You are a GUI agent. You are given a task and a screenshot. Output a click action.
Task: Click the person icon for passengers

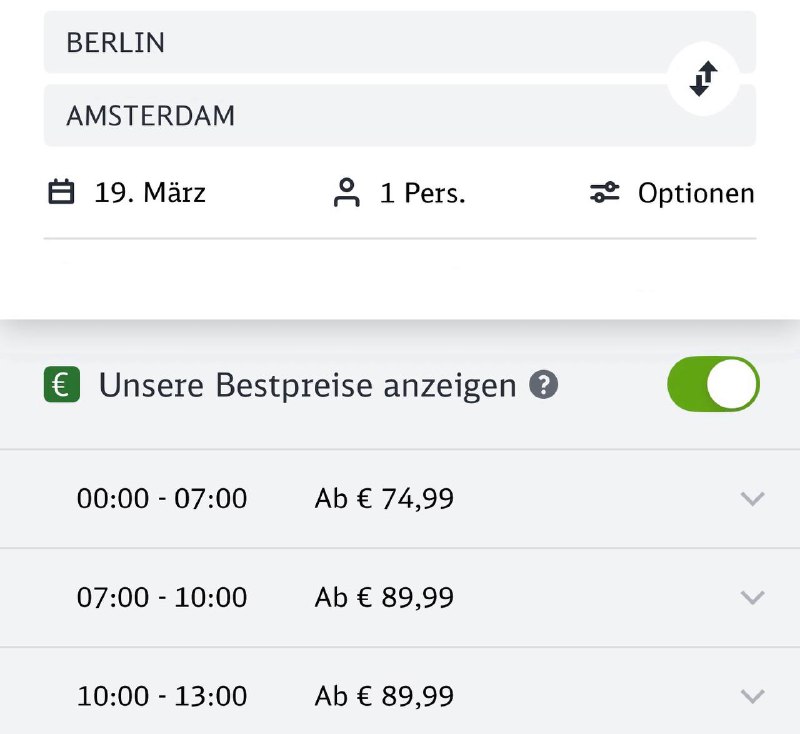tap(346, 192)
